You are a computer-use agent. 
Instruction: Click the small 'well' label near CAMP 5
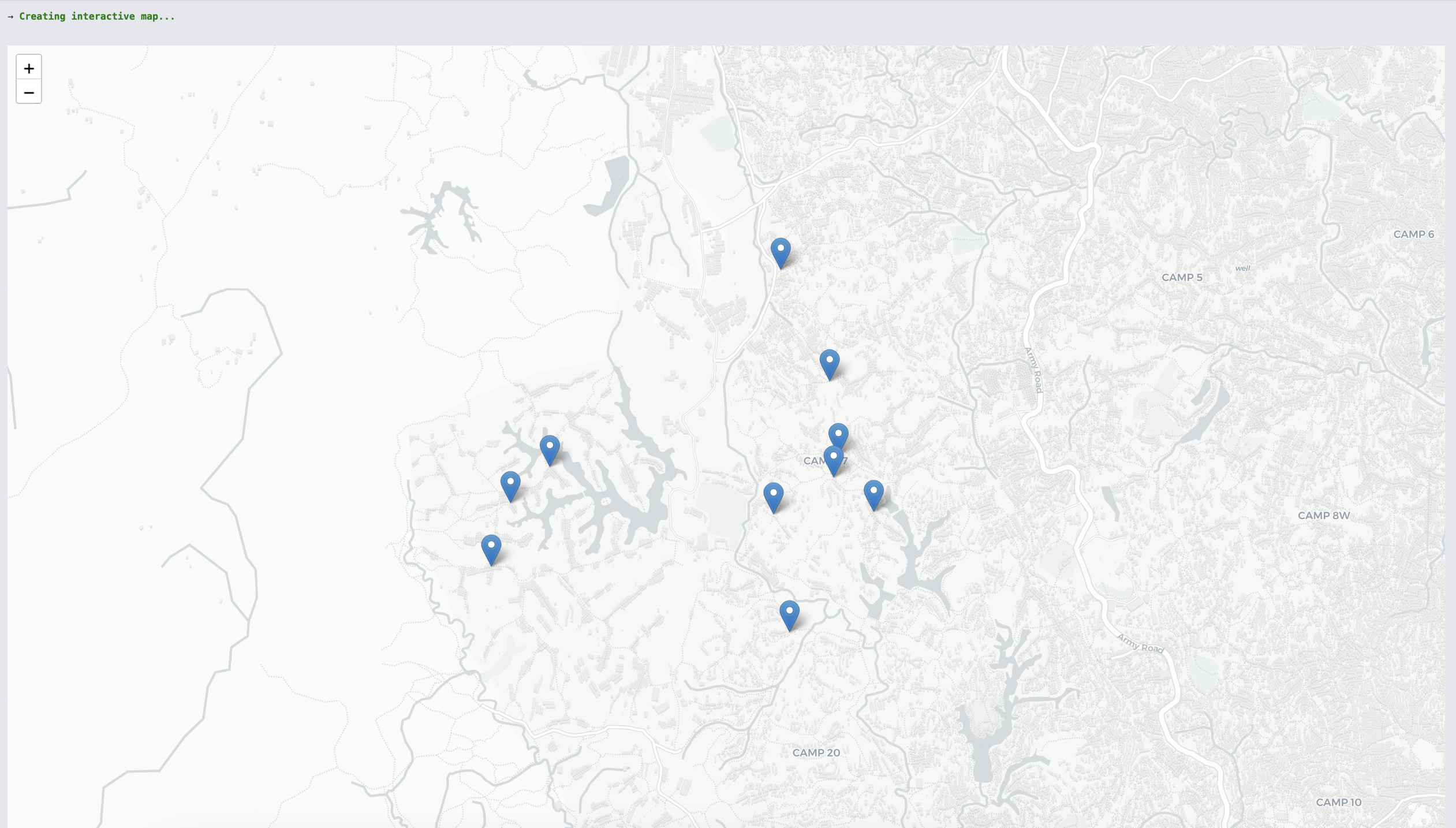click(1242, 268)
